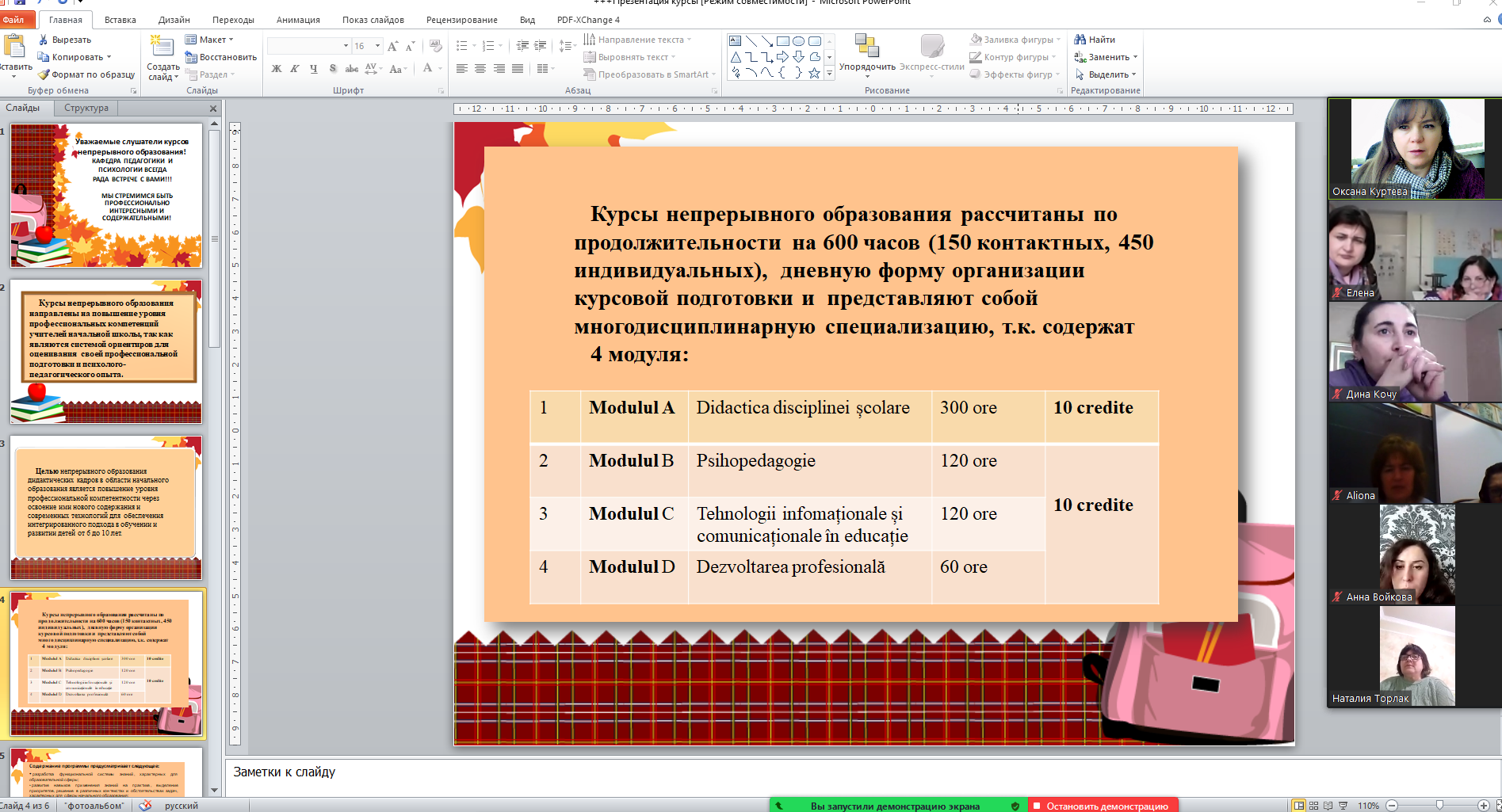1502x812 pixels.
Task: Open the Select (Выделить) dropdown menu
Action: (1134, 74)
